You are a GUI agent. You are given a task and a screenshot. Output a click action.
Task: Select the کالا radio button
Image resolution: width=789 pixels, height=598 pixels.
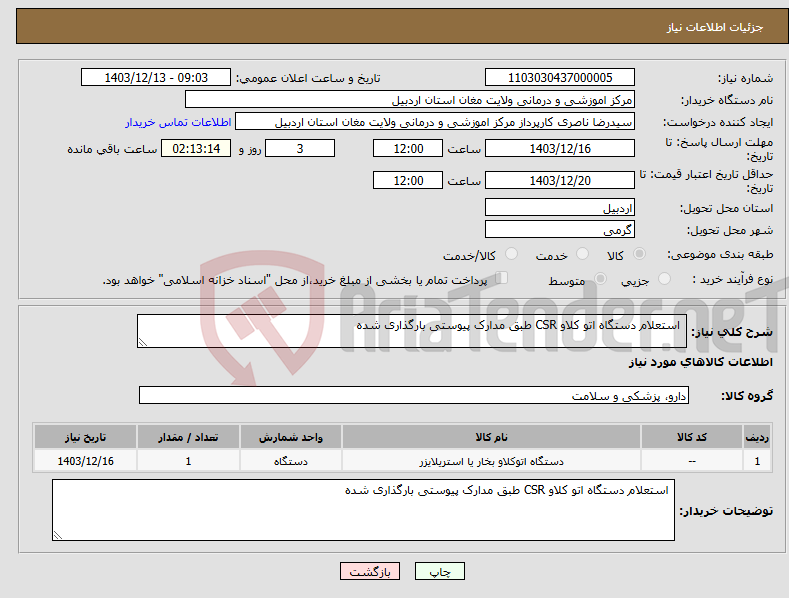639,254
